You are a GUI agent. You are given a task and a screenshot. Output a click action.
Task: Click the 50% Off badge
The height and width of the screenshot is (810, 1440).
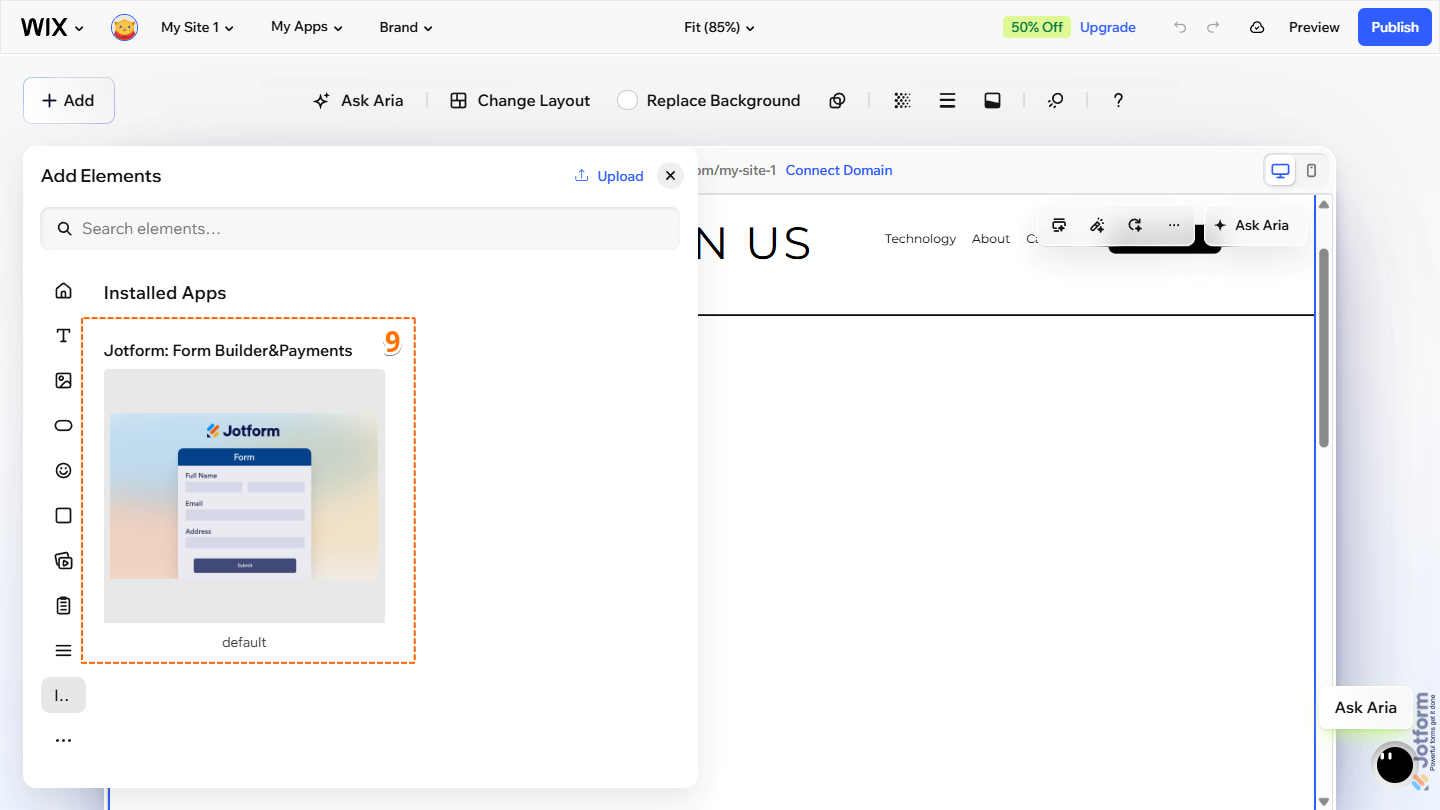1037,27
